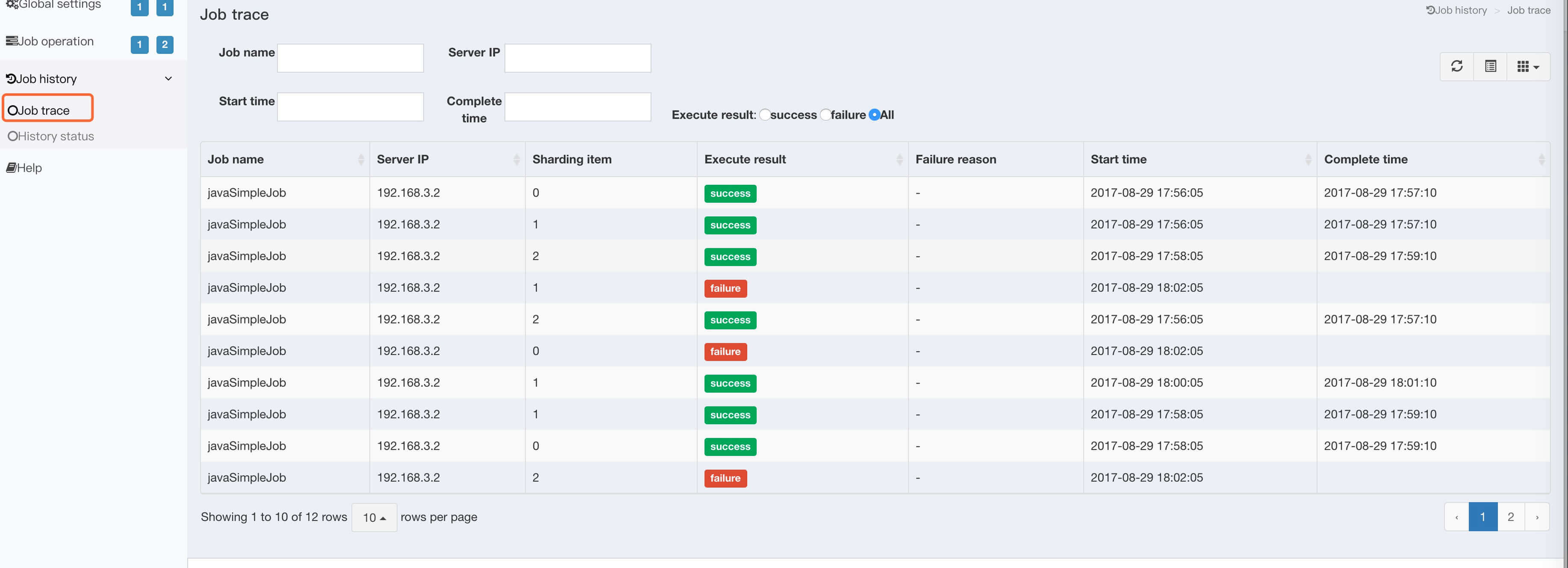
Task: Sort by Start time column arrows
Action: (x=1308, y=159)
